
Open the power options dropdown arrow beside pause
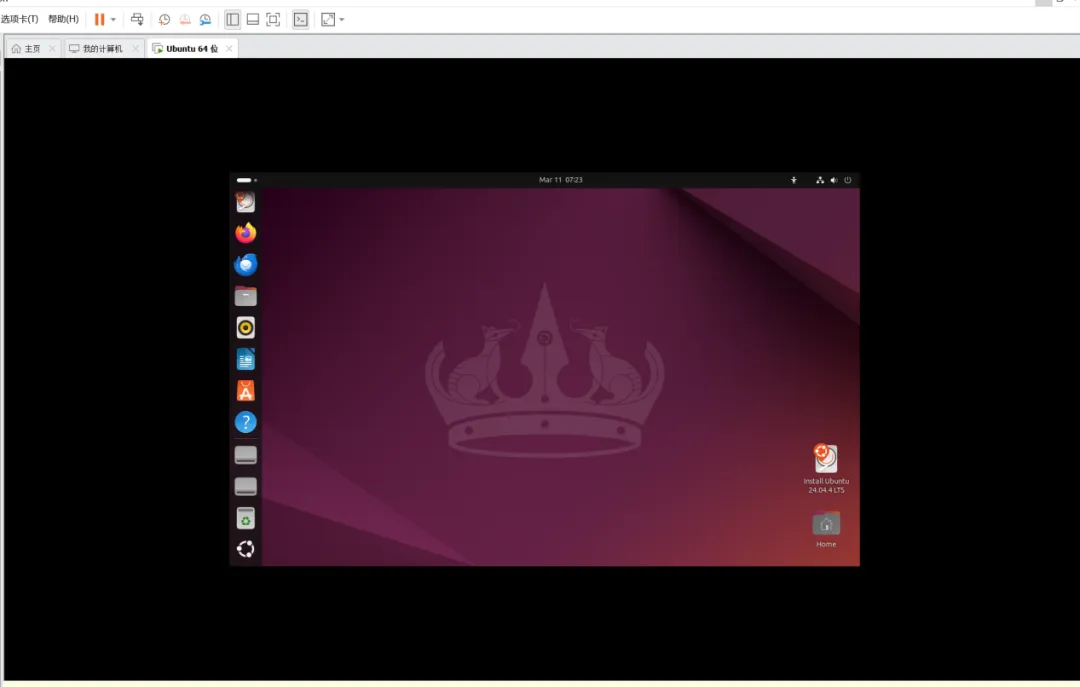114,19
